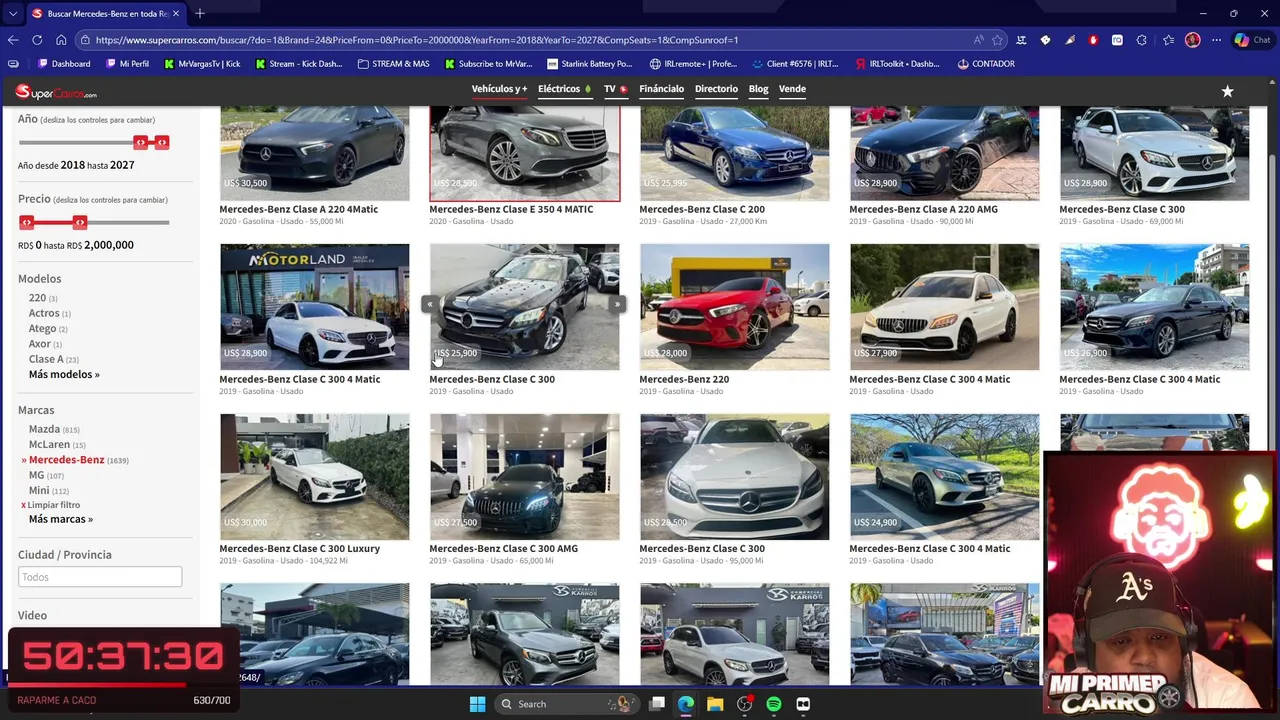Open Stream - Kick Dash bookmark
Screen dimensions: 1280x720
pos(298,64)
